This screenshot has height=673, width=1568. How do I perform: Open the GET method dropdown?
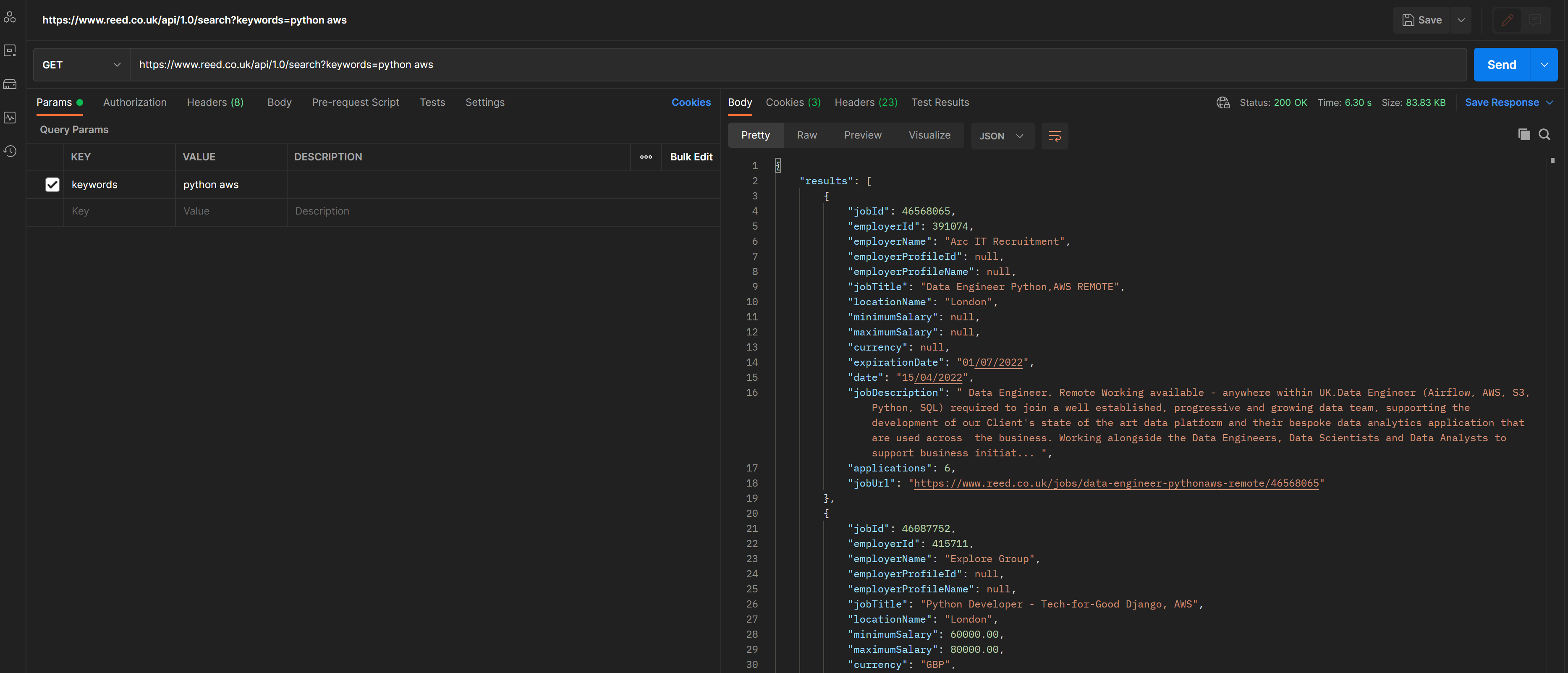point(81,65)
